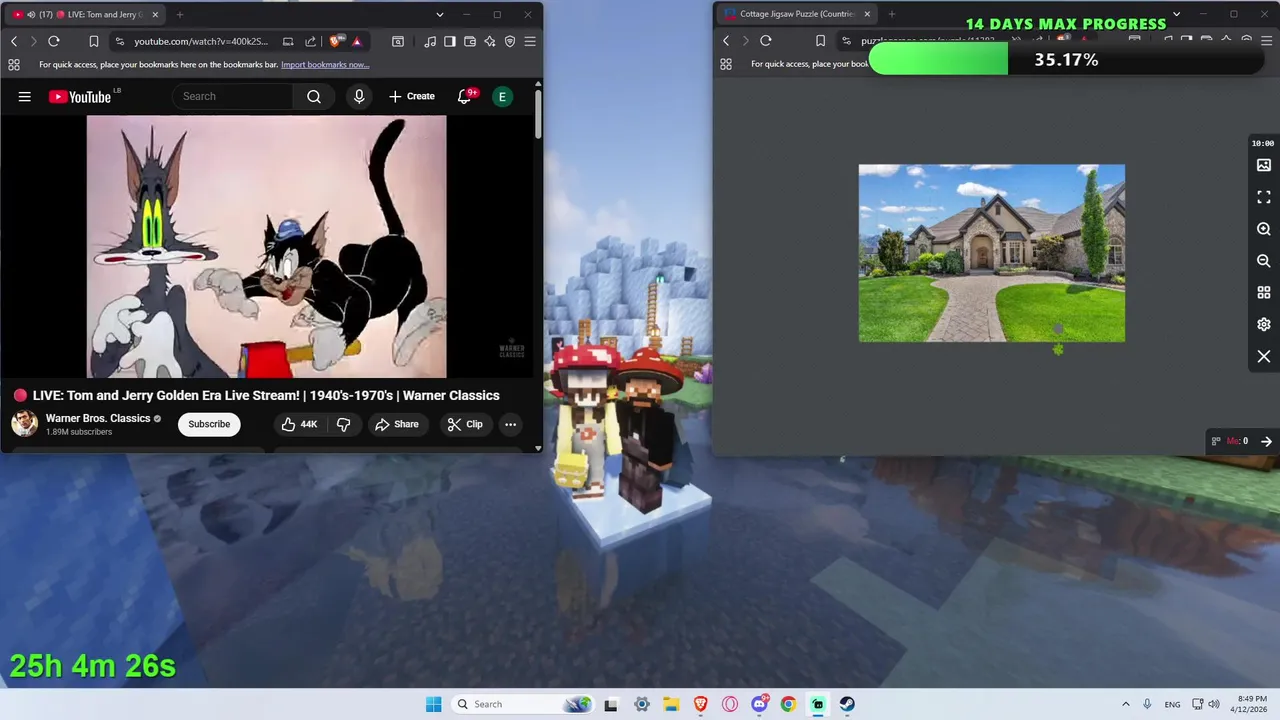Click the Share button under video
The image size is (1280, 720).
pos(397,424)
